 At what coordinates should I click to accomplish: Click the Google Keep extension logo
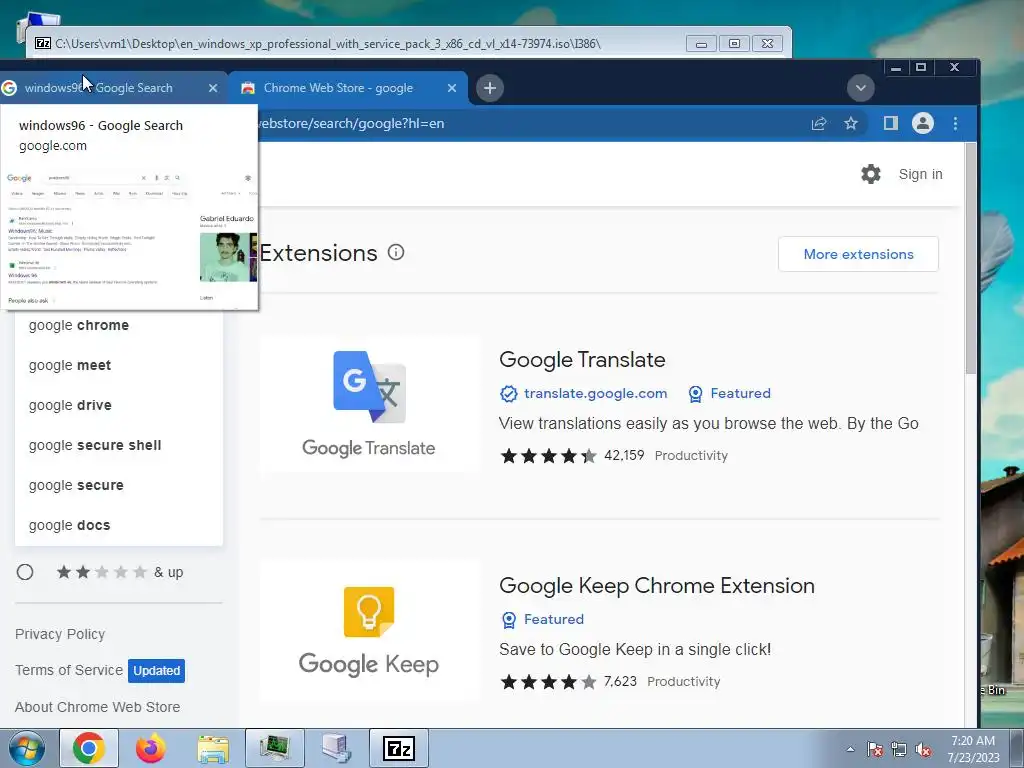click(x=369, y=630)
